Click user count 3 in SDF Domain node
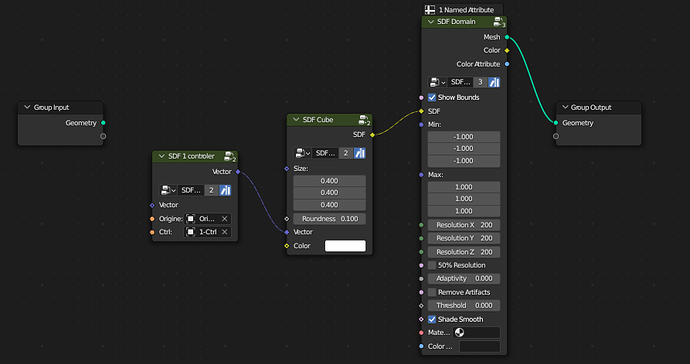 click(480, 82)
